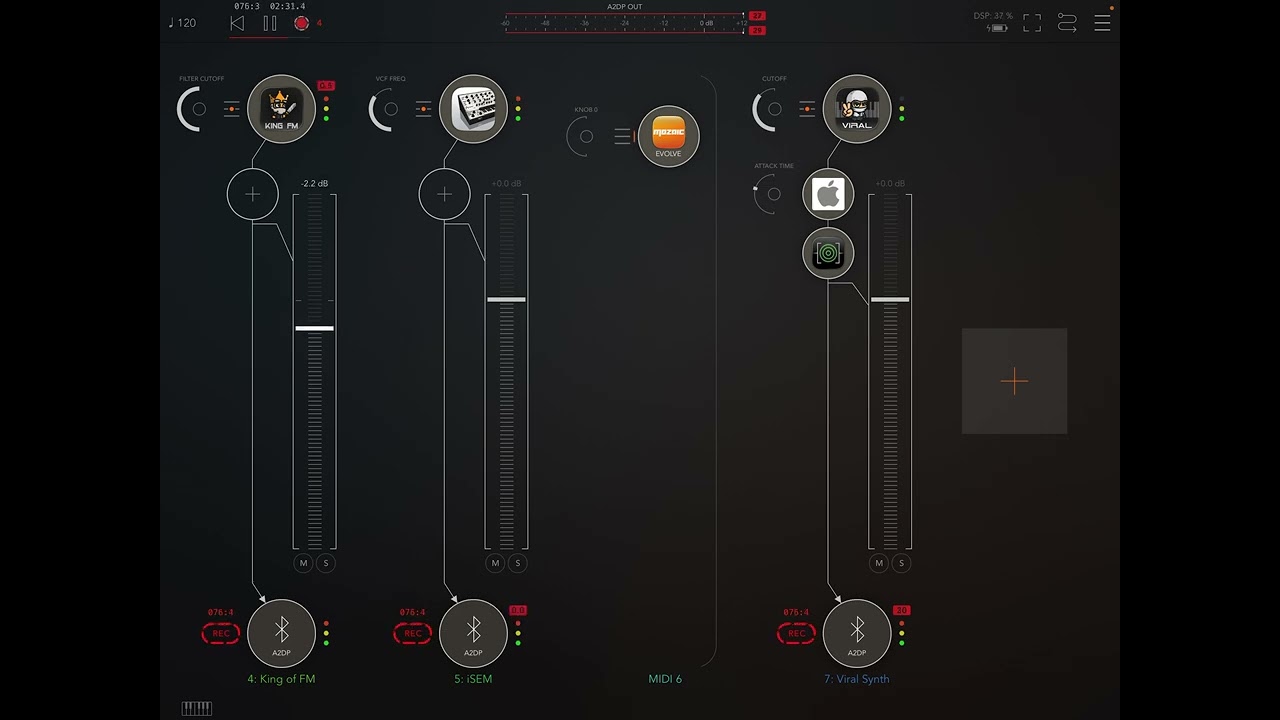Image resolution: width=1280 pixels, height=720 pixels.
Task: Open Cutoff control settings for Viral
Action: (x=808, y=109)
